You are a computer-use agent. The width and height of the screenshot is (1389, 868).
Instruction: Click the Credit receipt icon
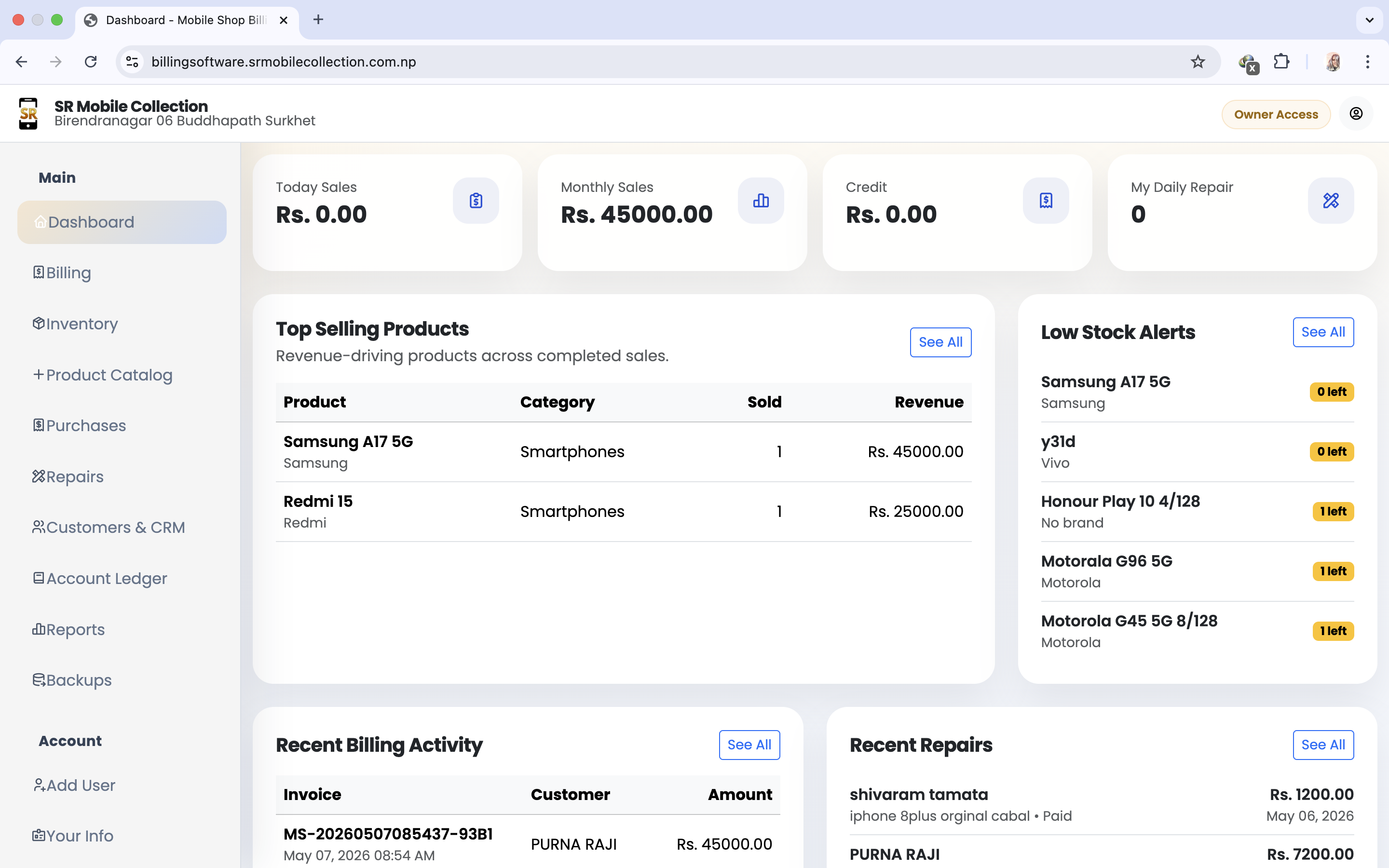1046,200
